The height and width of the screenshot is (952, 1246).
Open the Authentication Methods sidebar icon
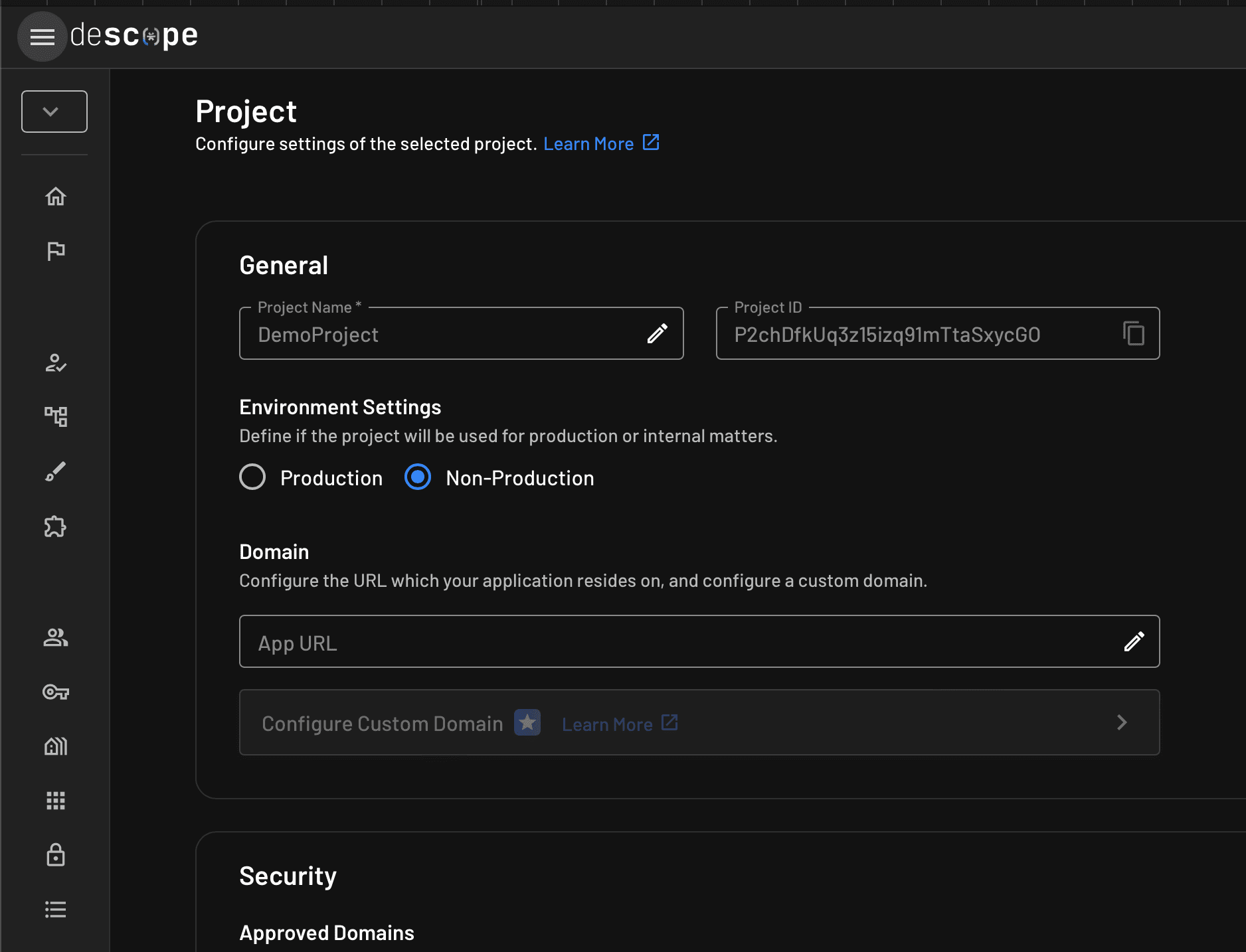pos(55,363)
